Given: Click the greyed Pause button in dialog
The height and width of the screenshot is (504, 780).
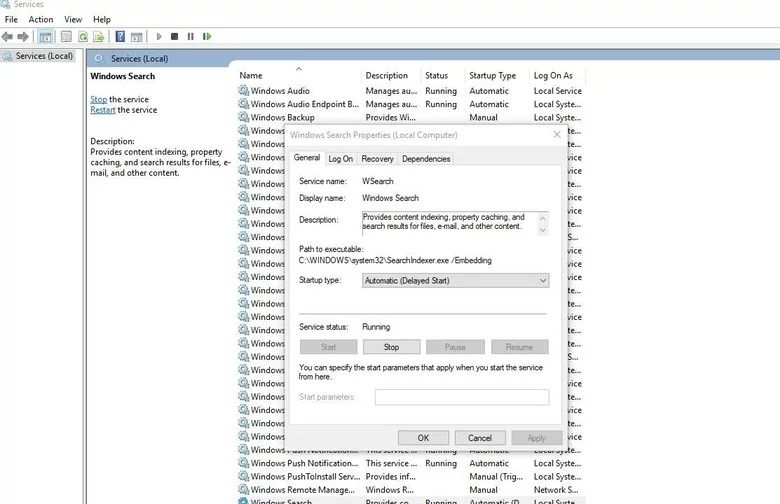Looking at the screenshot, I should pyautogui.click(x=455, y=347).
